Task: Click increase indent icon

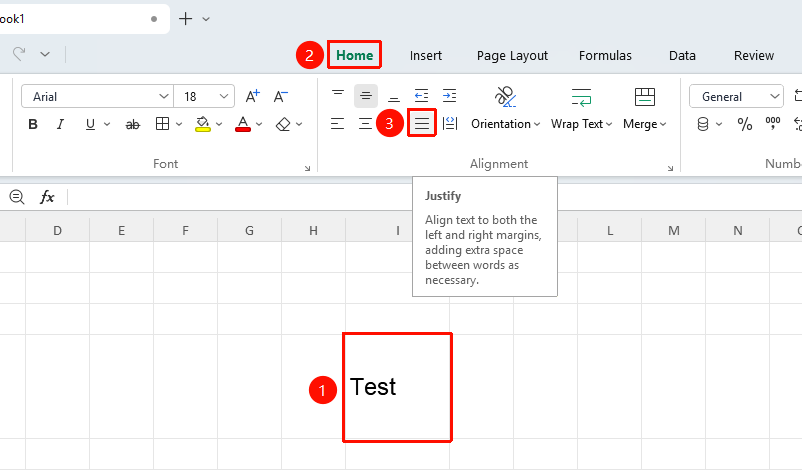Action: [x=450, y=96]
